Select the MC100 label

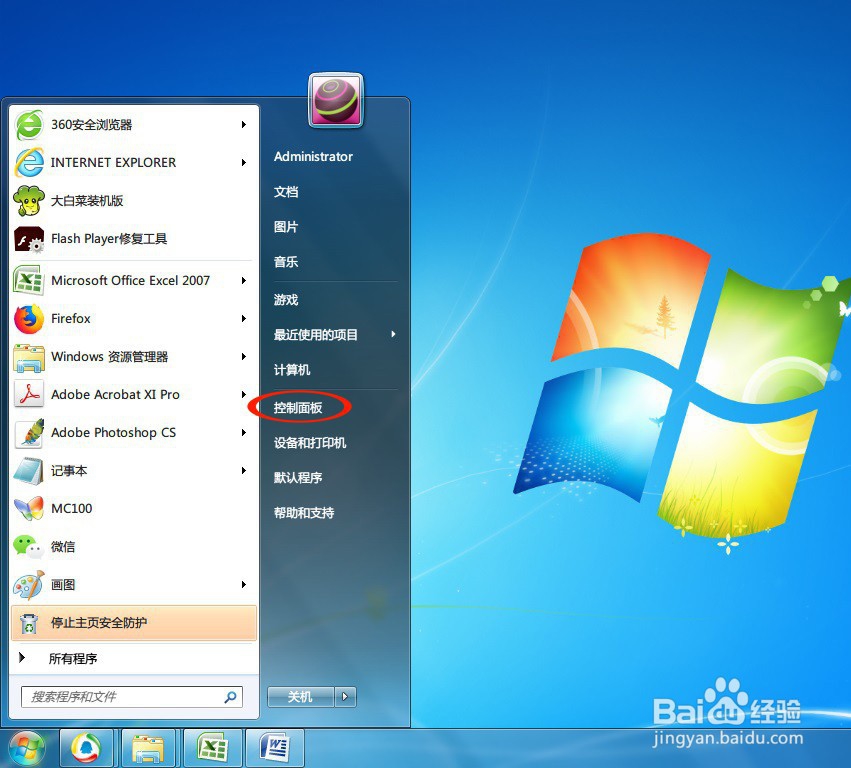coord(72,509)
